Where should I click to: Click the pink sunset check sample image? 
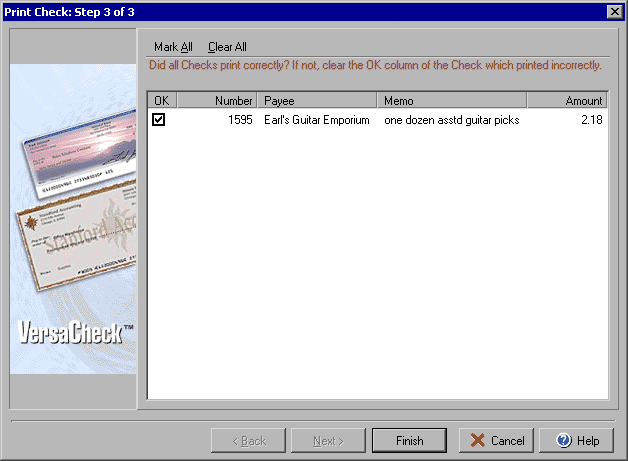point(79,154)
